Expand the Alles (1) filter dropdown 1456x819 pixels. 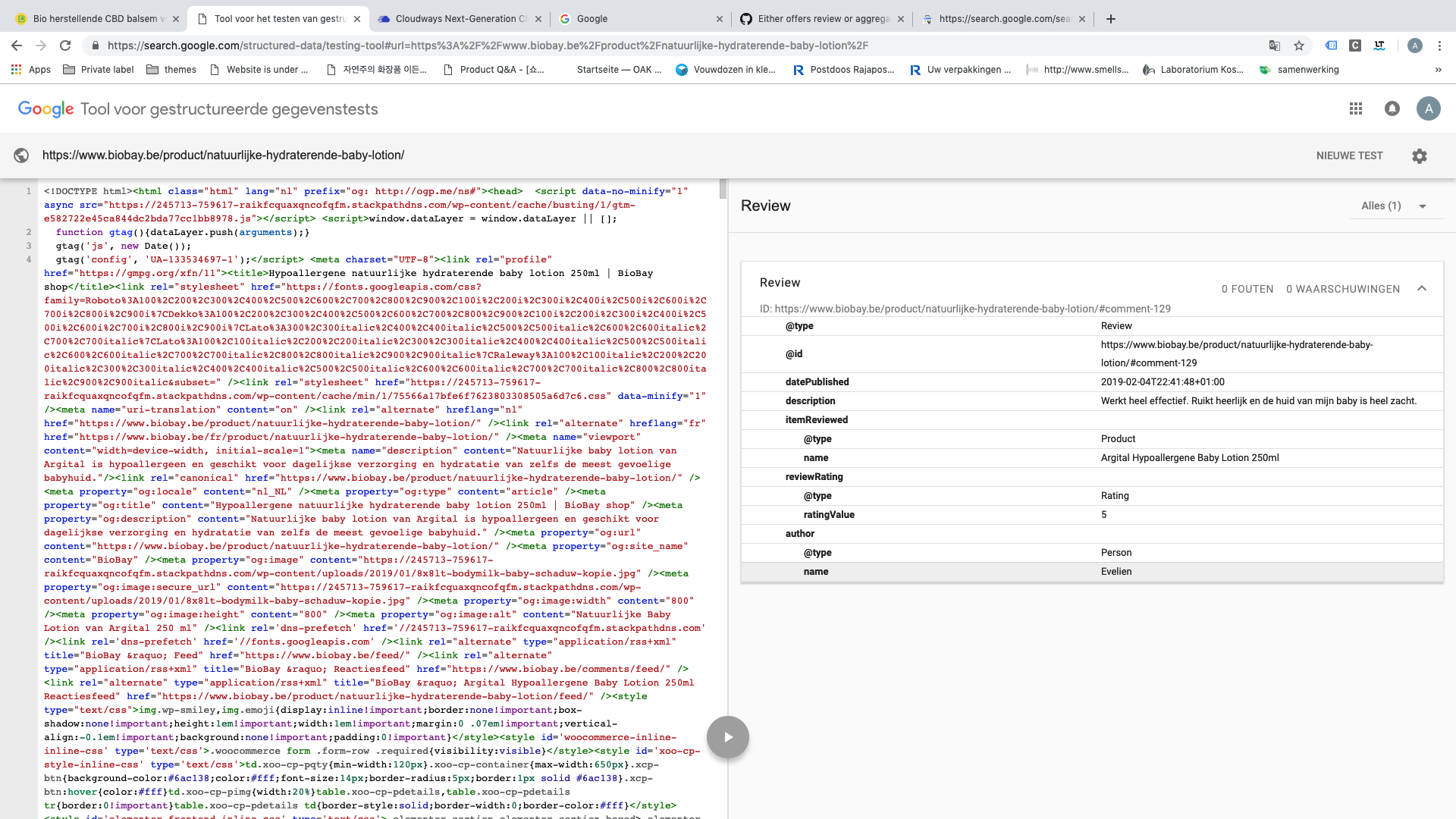[x=1395, y=206]
